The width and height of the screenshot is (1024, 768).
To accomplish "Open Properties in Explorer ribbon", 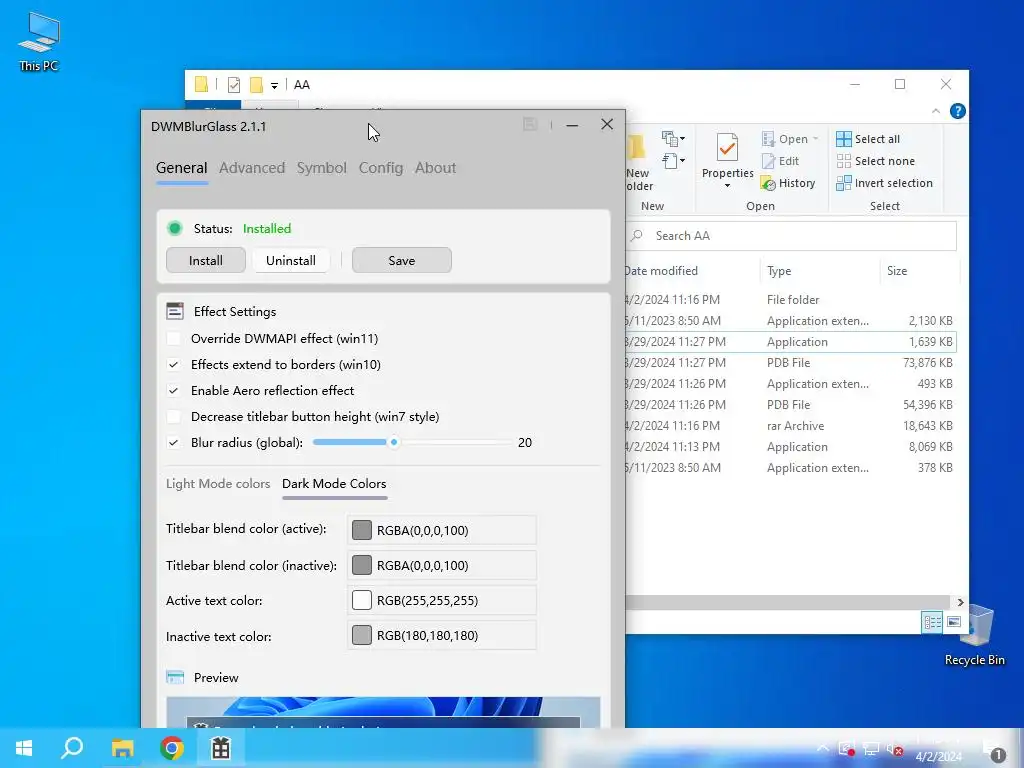I will tap(728, 155).
